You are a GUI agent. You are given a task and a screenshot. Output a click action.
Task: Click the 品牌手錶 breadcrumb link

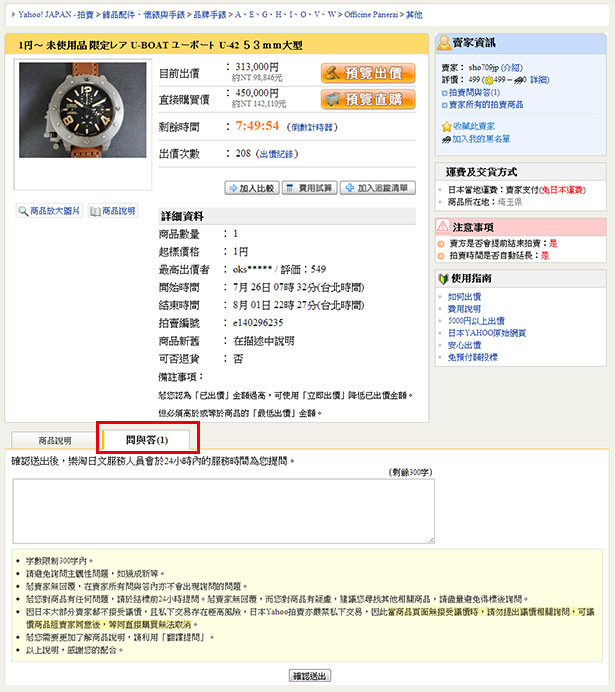pyautogui.click(x=210, y=15)
